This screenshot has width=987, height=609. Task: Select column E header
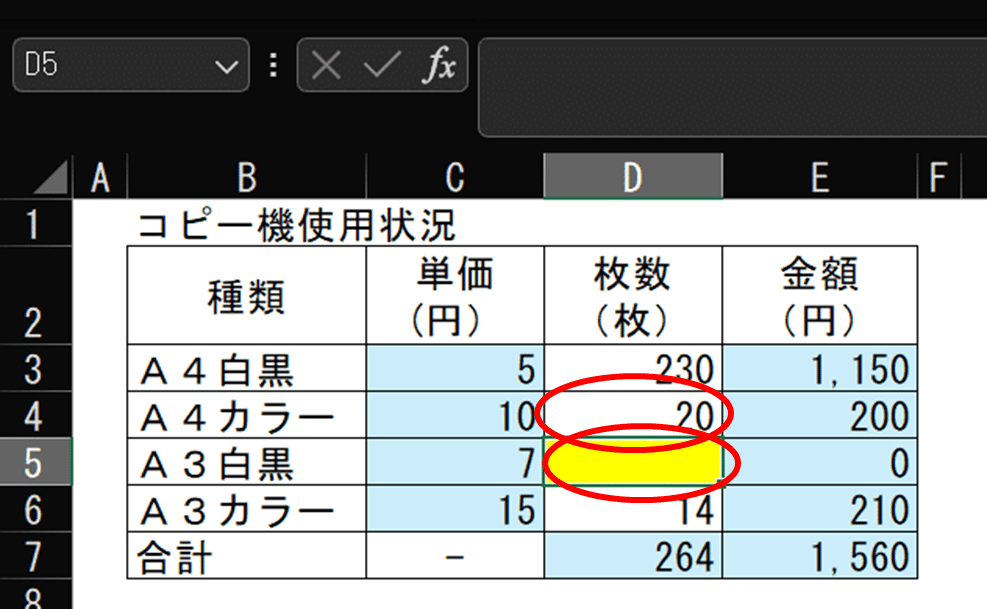(x=820, y=178)
